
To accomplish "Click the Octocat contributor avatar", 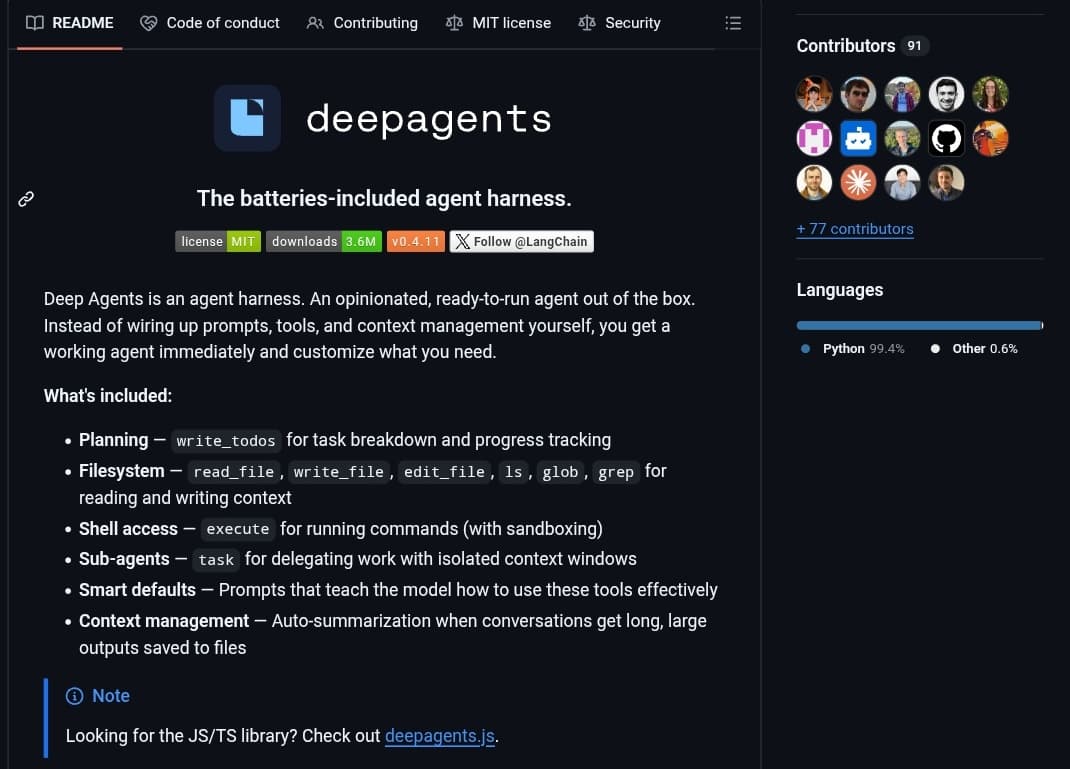I will coord(946,138).
